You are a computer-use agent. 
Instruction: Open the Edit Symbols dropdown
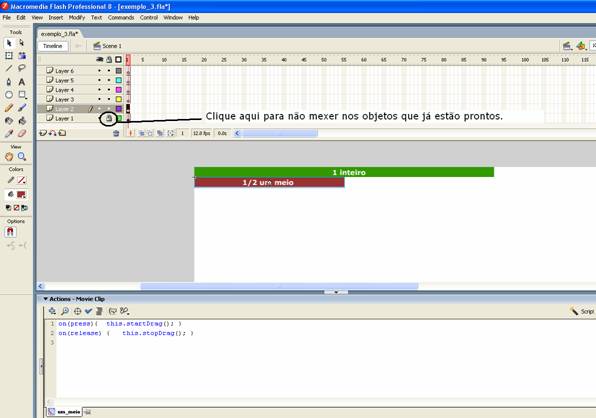pyautogui.click(x=581, y=46)
